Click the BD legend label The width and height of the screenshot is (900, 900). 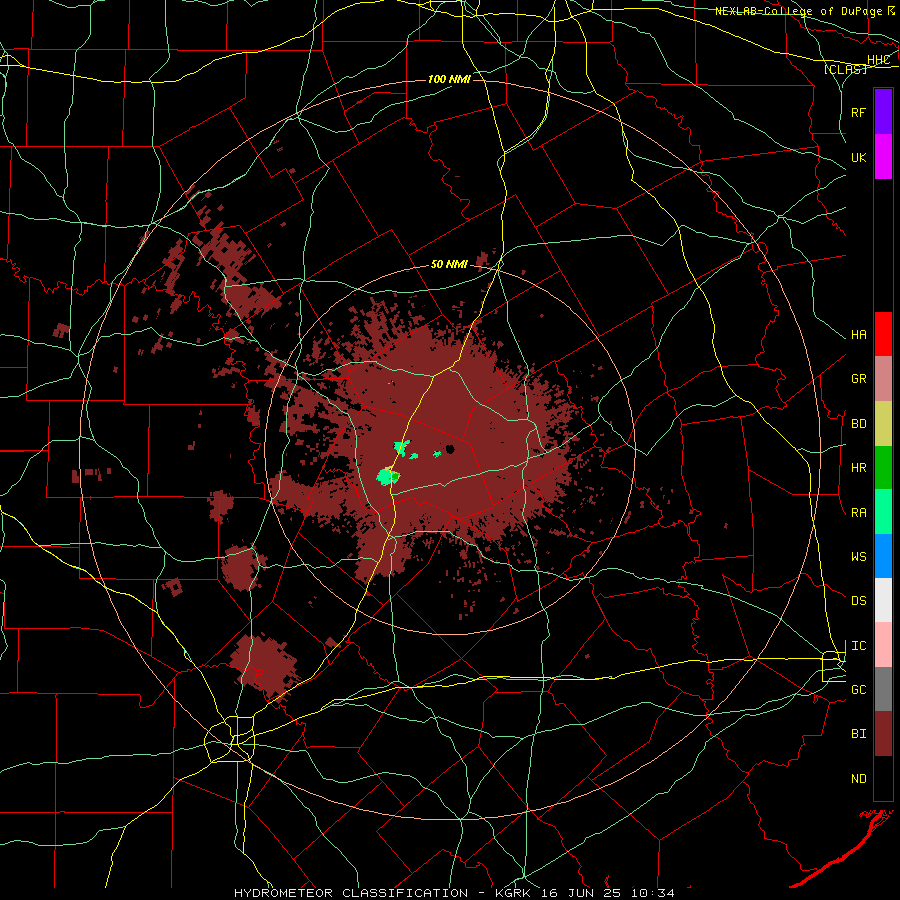coord(858,424)
